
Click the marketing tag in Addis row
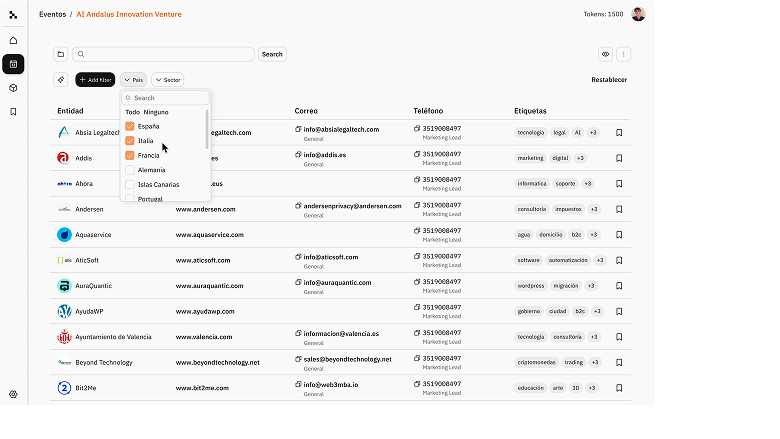(530, 158)
